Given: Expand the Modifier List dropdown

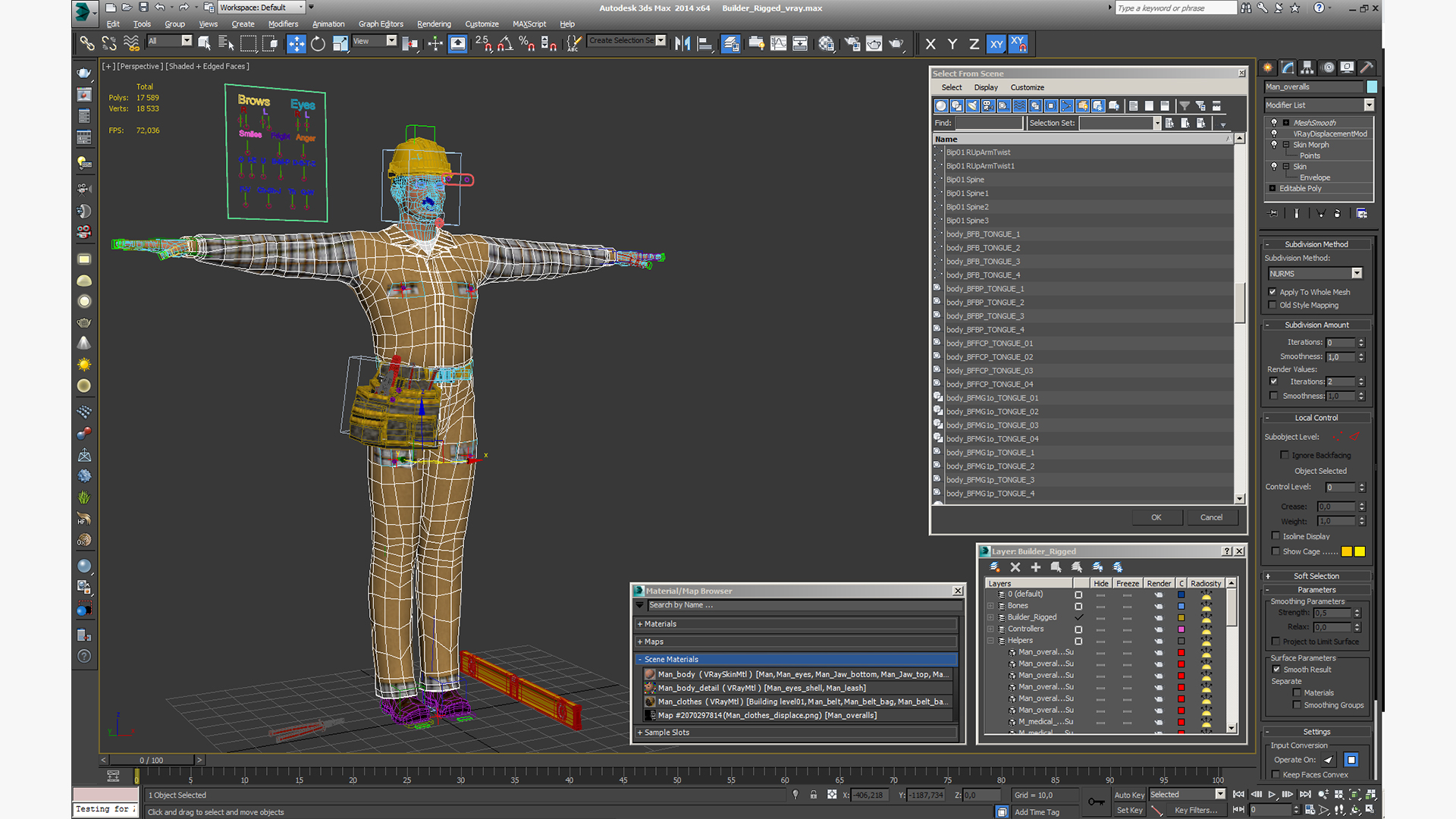Looking at the screenshot, I should coord(1369,105).
